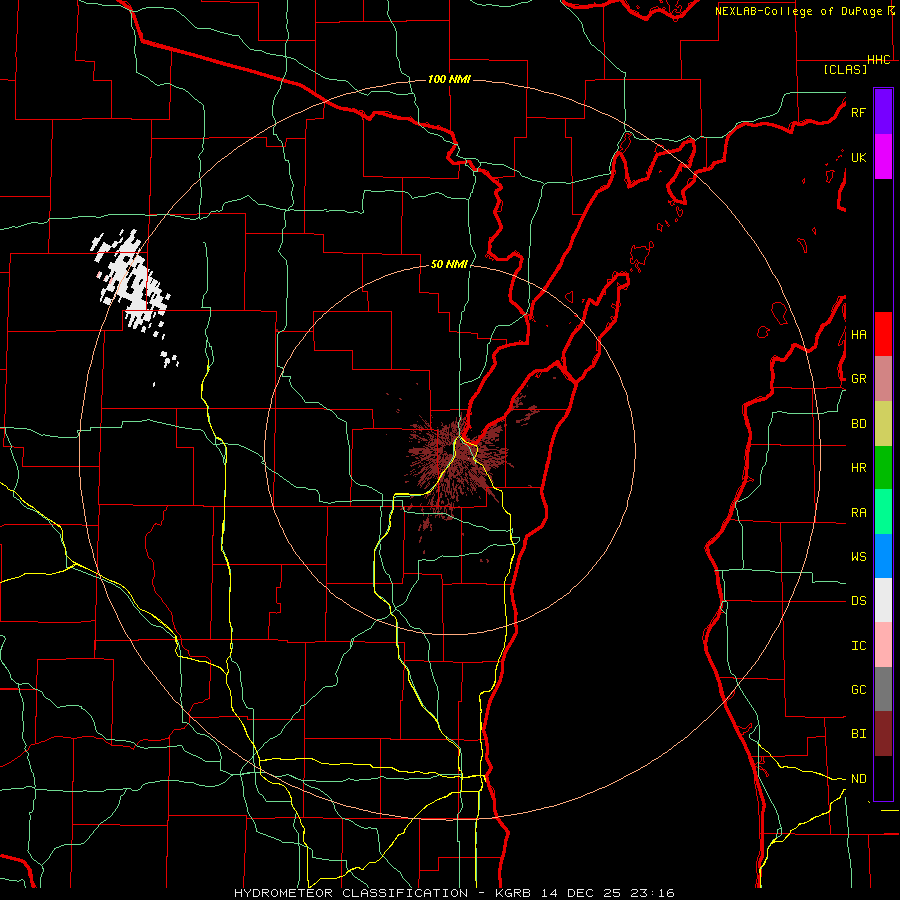Click the [CLAS] units label
The image size is (900, 900).
pos(845,69)
